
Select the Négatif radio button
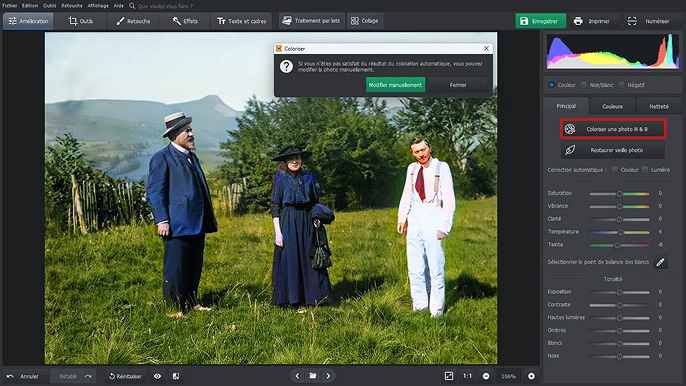(x=621, y=85)
